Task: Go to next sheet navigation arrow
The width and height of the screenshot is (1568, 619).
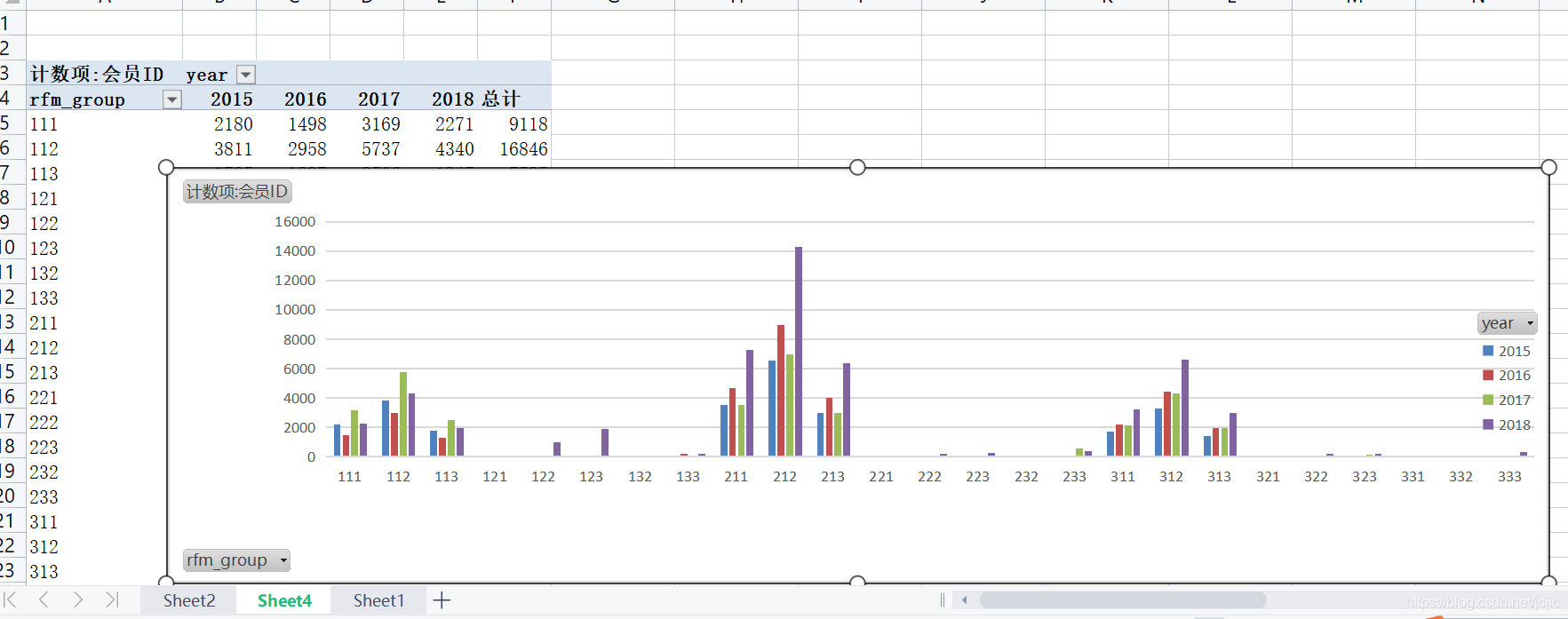Action: tap(78, 599)
